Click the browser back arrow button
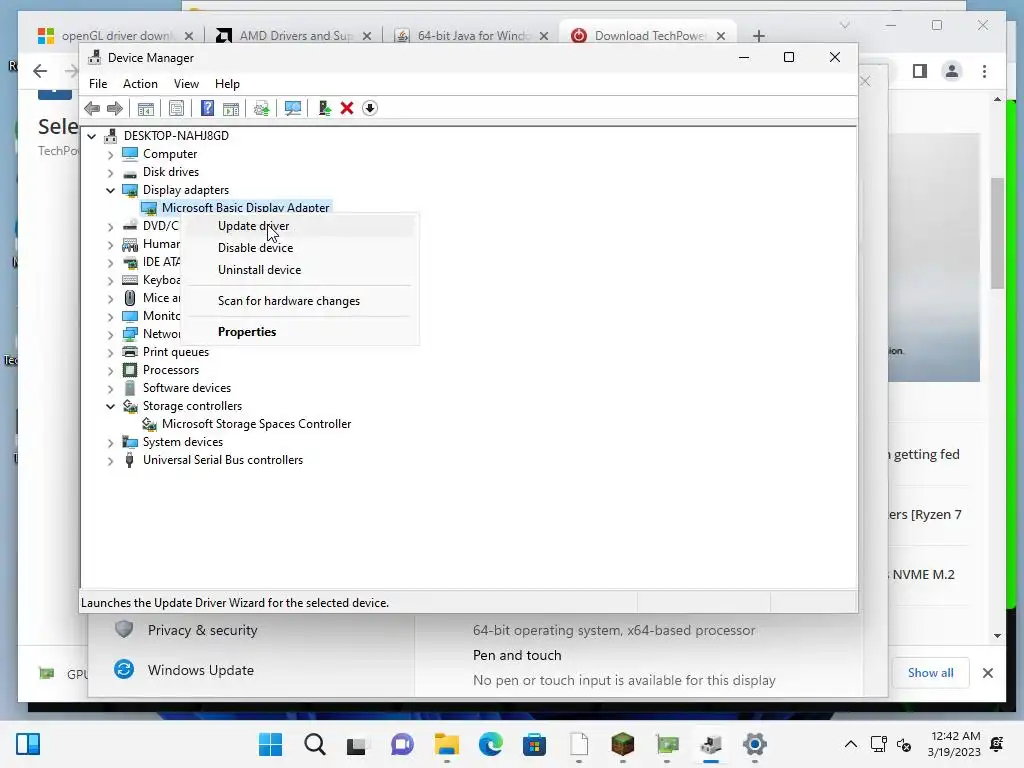 tap(40, 71)
